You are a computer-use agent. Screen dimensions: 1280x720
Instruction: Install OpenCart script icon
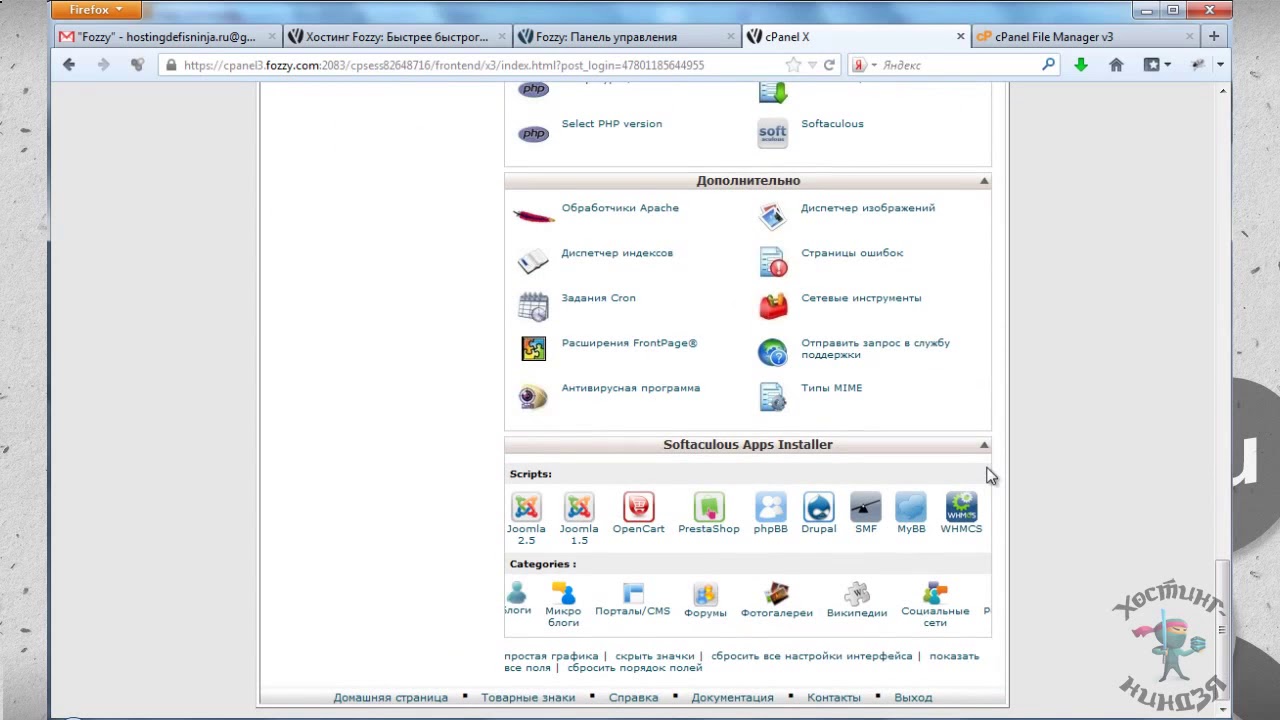coord(638,507)
